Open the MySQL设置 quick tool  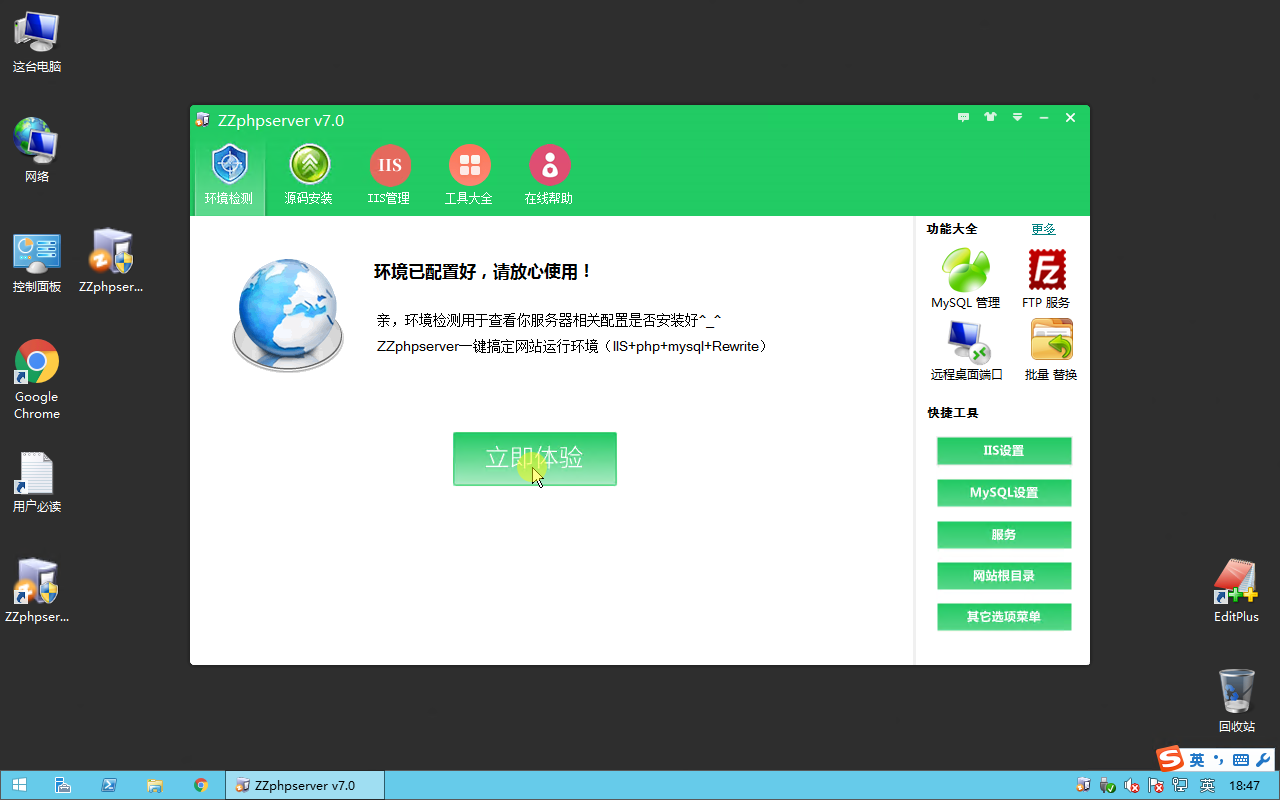point(1004,493)
